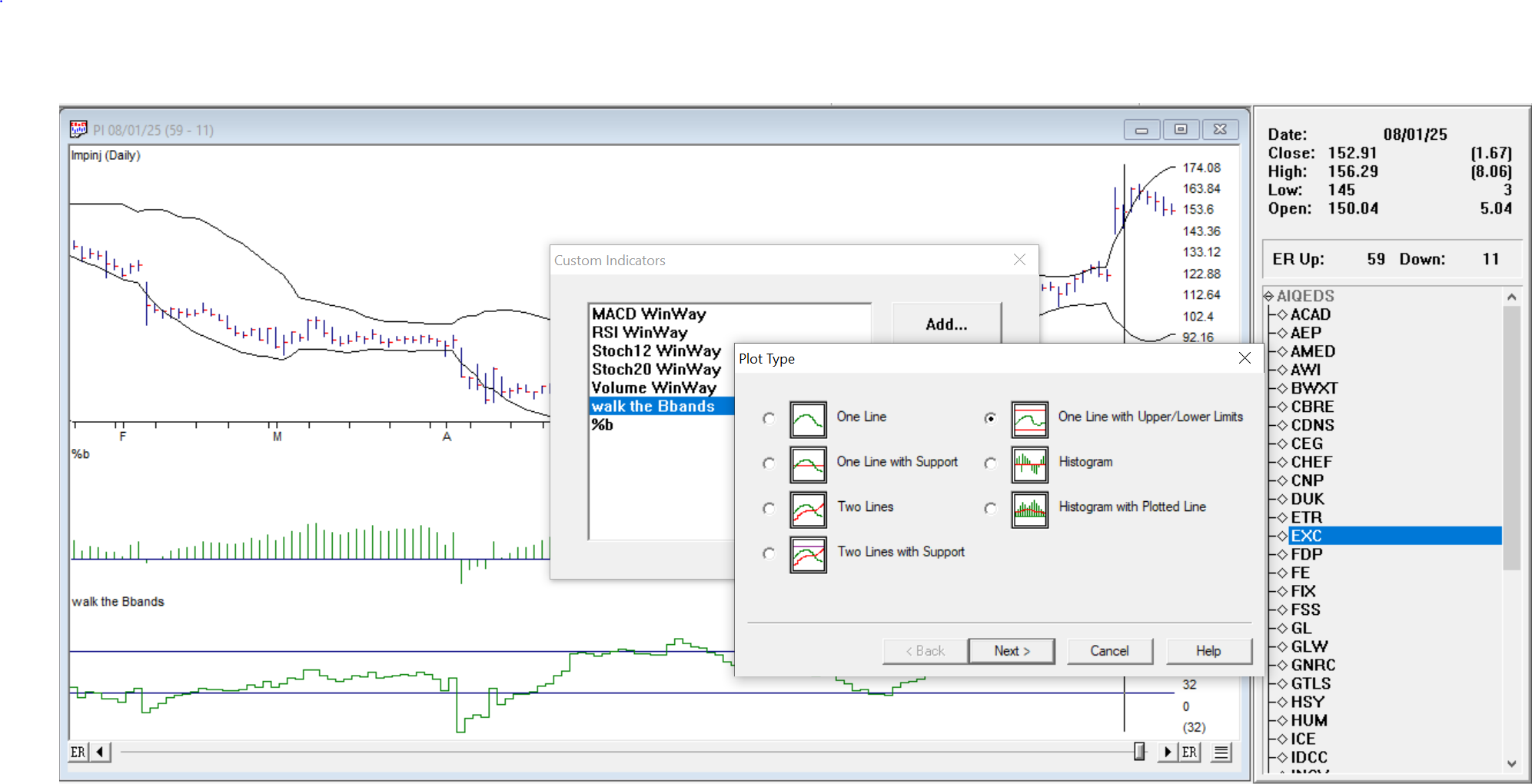The height and width of the screenshot is (784, 1532).
Task: Select RSI WinWay indicator
Action: [640, 332]
